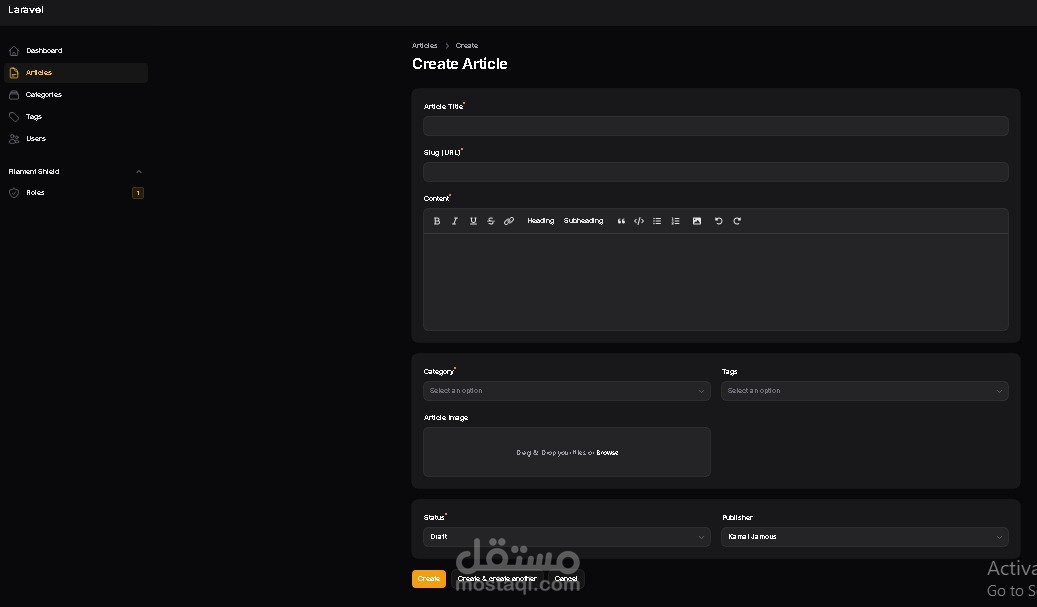This screenshot has width=1037, height=607.
Task: Click the Article Image drag and drop area
Action: (567, 452)
